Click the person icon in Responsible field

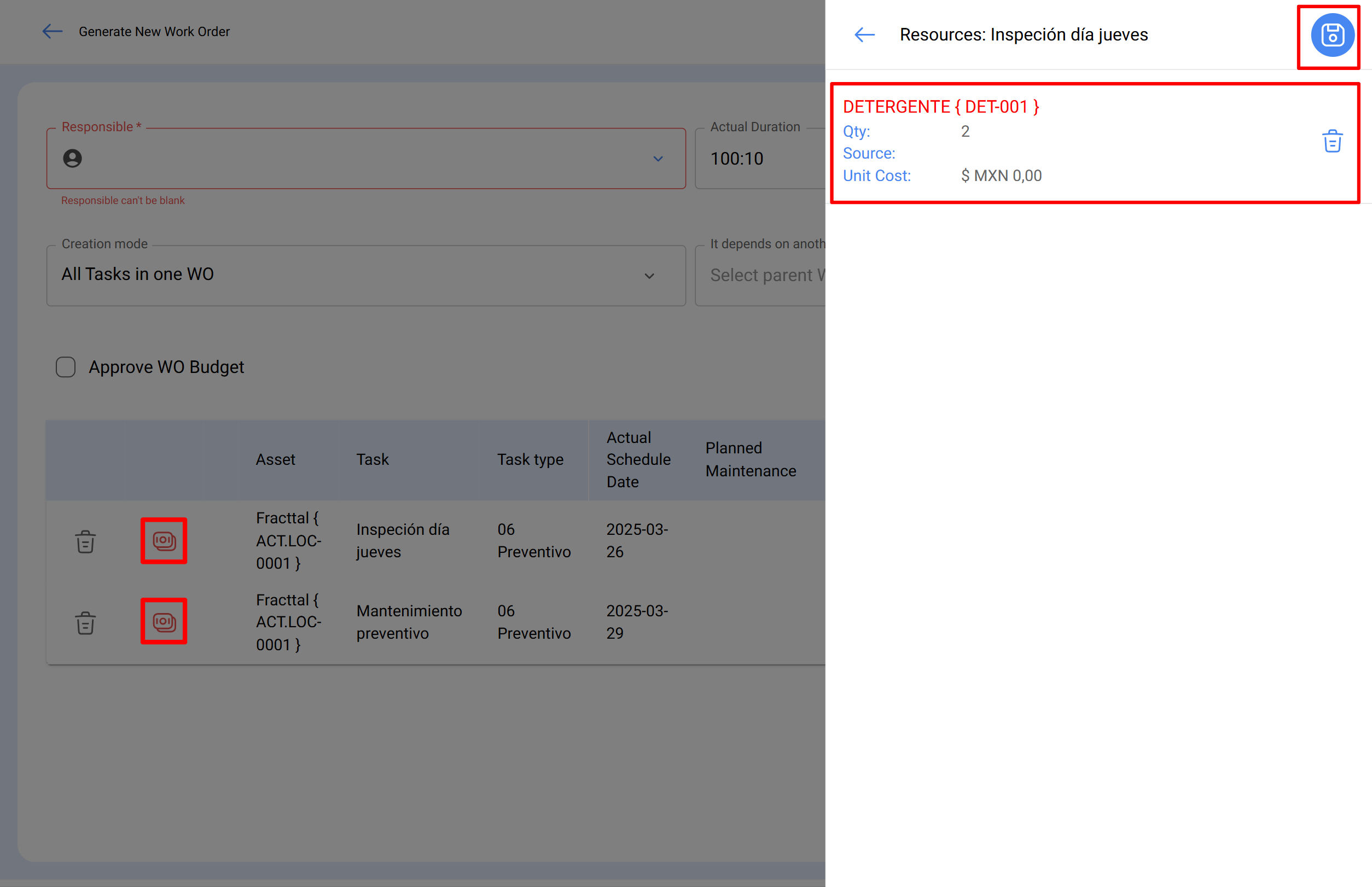point(73,159)
